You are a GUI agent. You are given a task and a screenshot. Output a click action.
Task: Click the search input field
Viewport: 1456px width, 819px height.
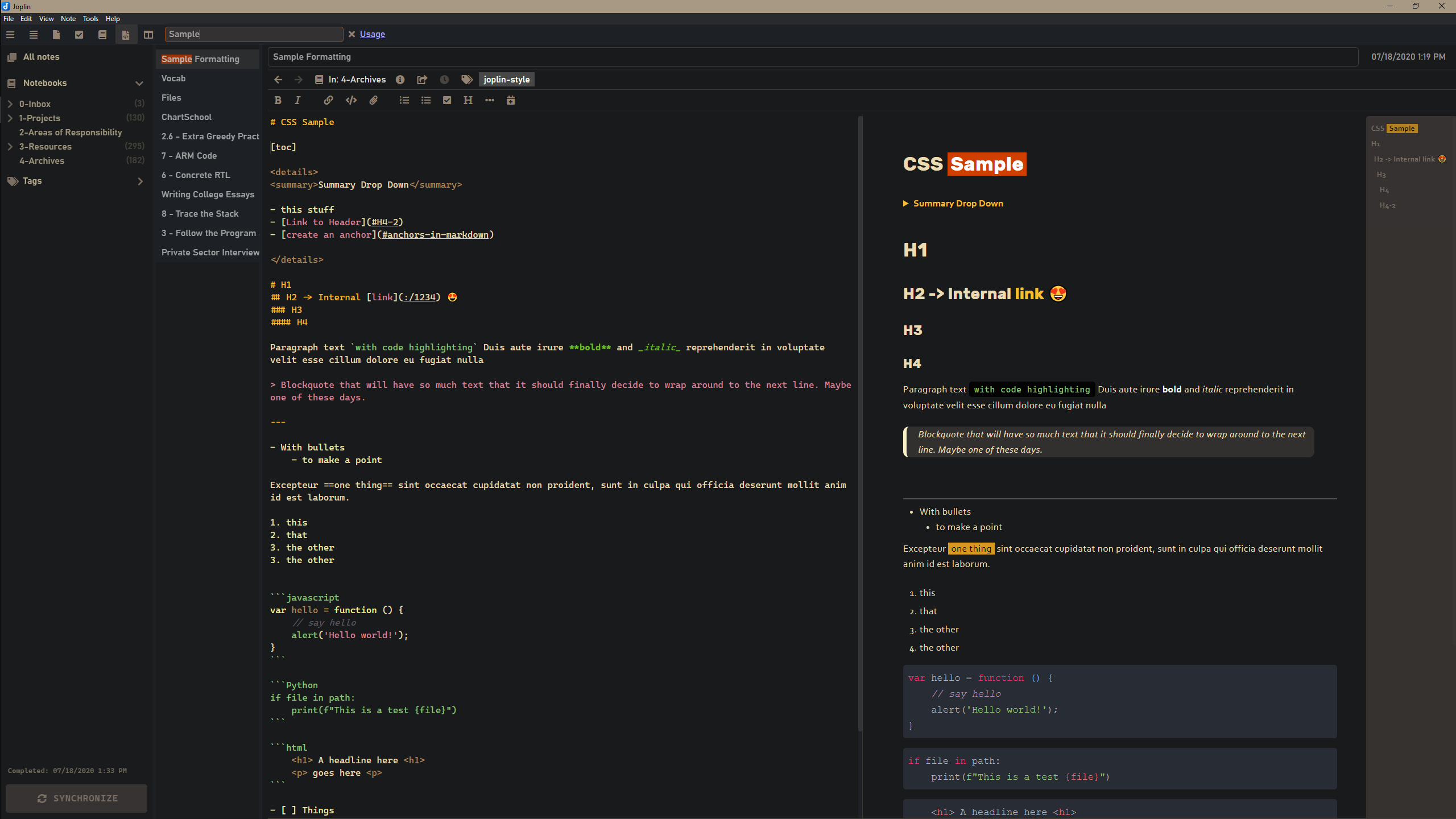[253, 33]
